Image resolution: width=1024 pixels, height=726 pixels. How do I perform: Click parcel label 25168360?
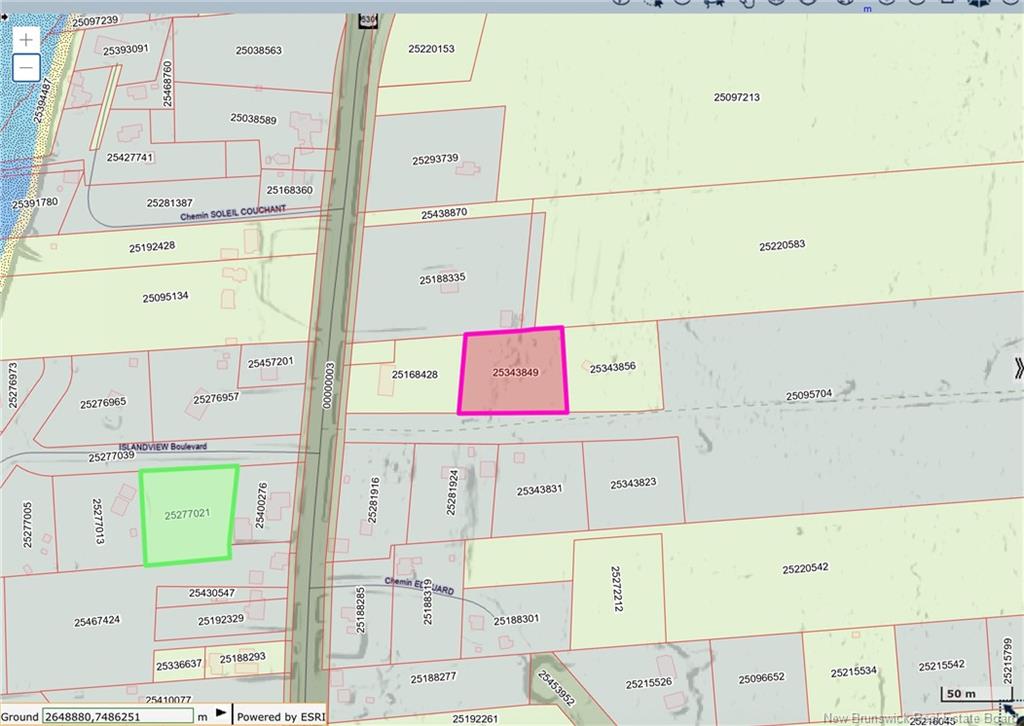point(289,190)
